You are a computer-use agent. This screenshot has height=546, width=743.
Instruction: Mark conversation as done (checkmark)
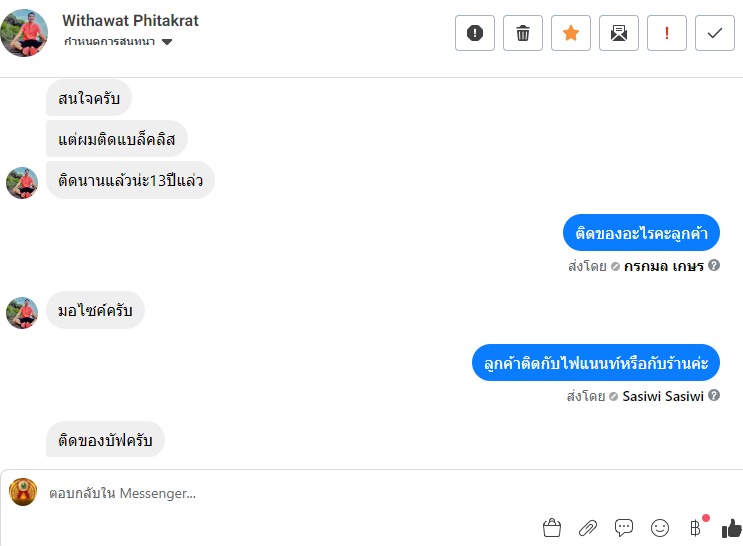pos(715,33)
